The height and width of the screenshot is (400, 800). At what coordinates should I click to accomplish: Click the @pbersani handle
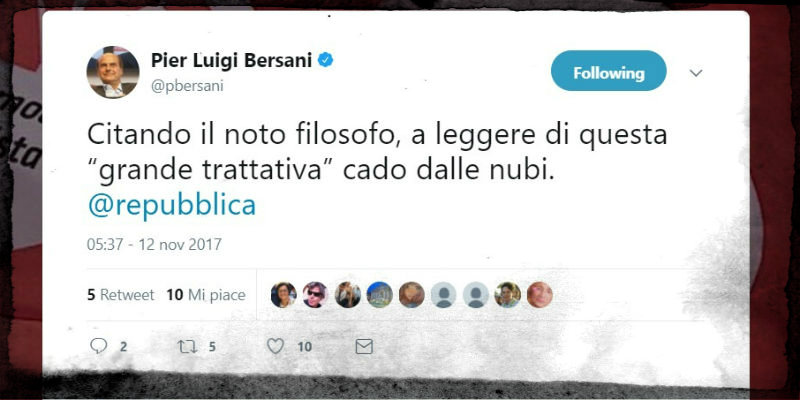(187, 86)
